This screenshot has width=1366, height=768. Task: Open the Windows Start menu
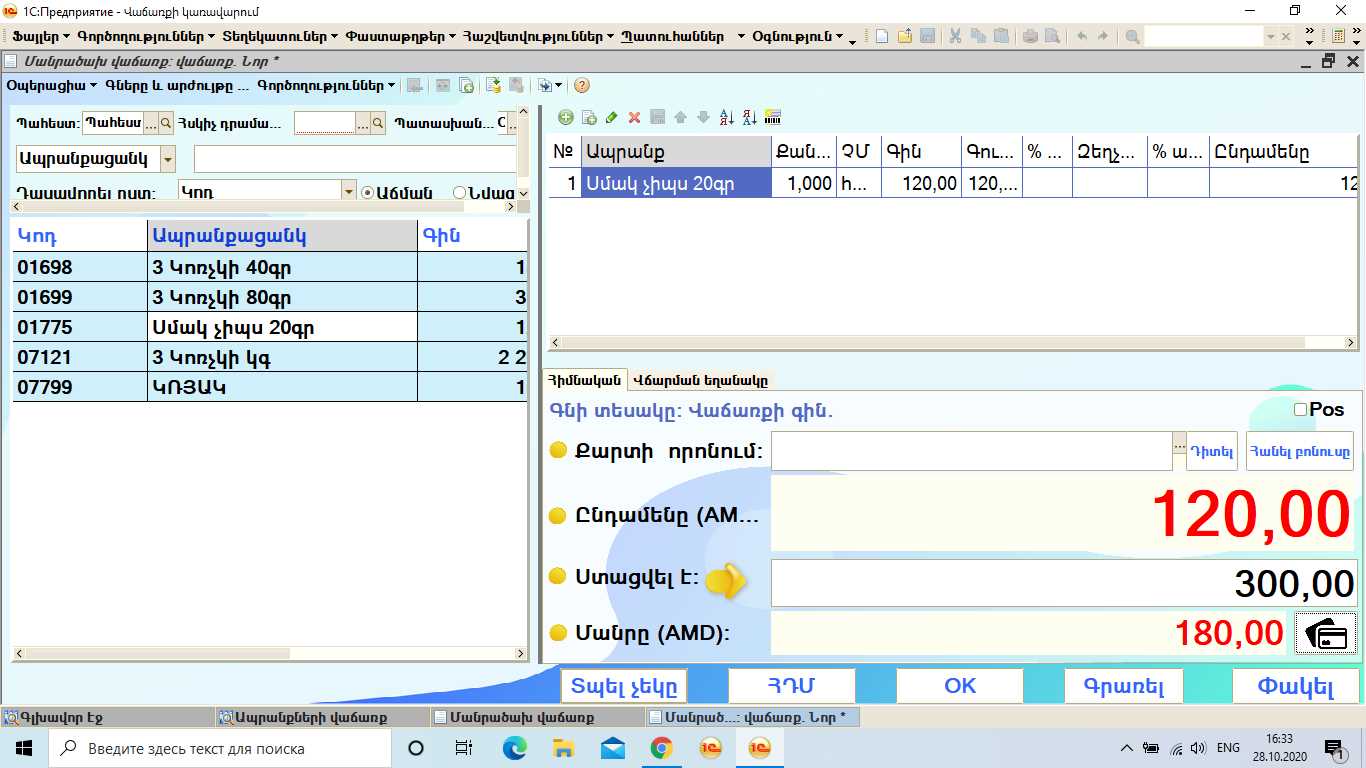coord(24,748)
